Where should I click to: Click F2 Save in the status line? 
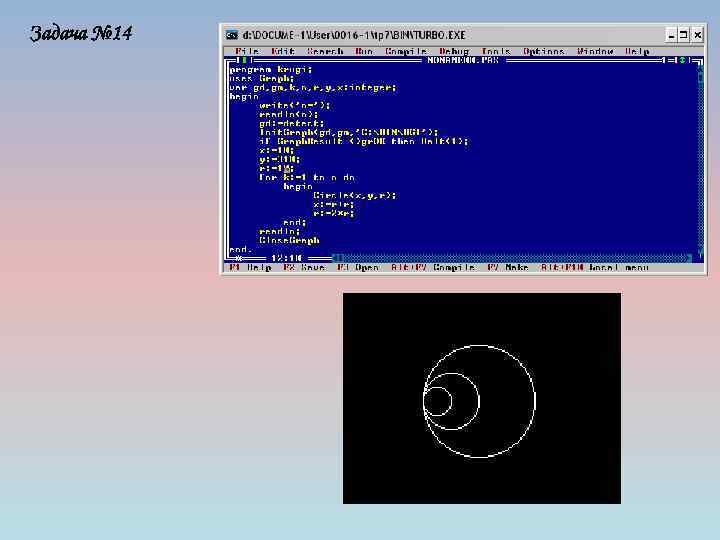305,267
